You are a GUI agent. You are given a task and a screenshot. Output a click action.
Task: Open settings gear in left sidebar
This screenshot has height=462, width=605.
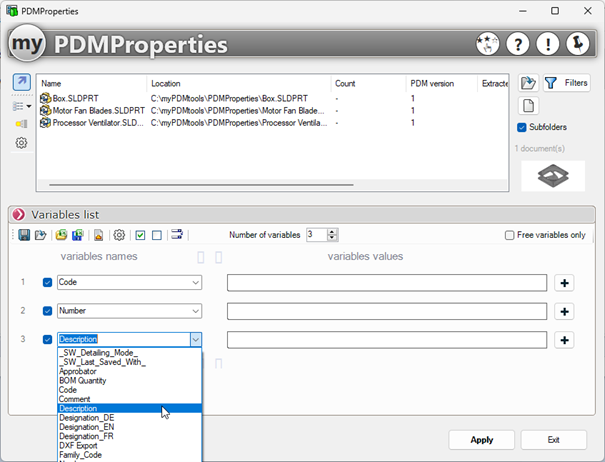21,143
